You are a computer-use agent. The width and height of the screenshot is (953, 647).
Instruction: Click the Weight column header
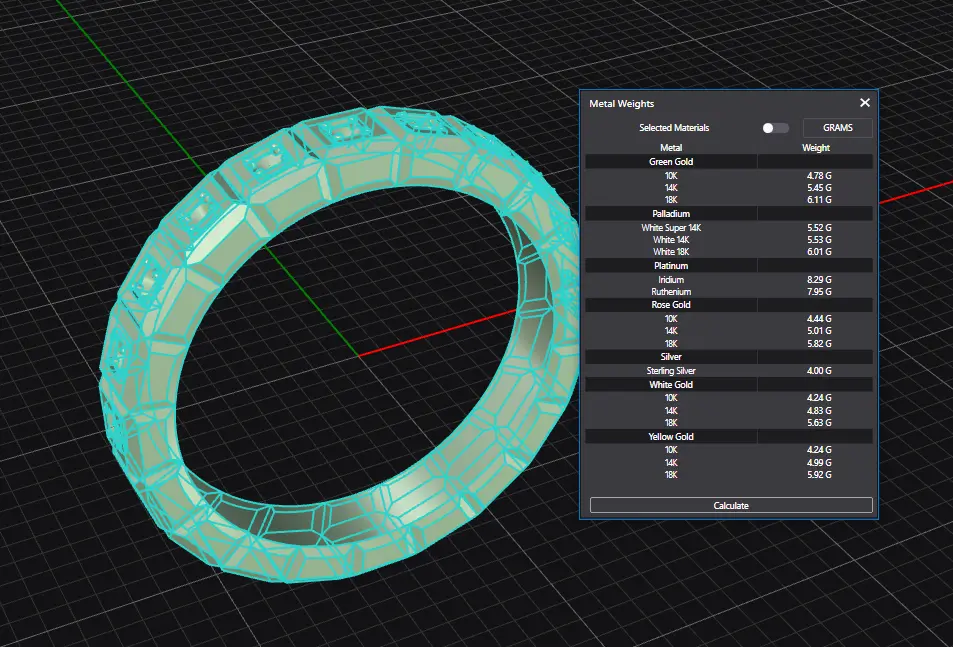pos(816,148)
